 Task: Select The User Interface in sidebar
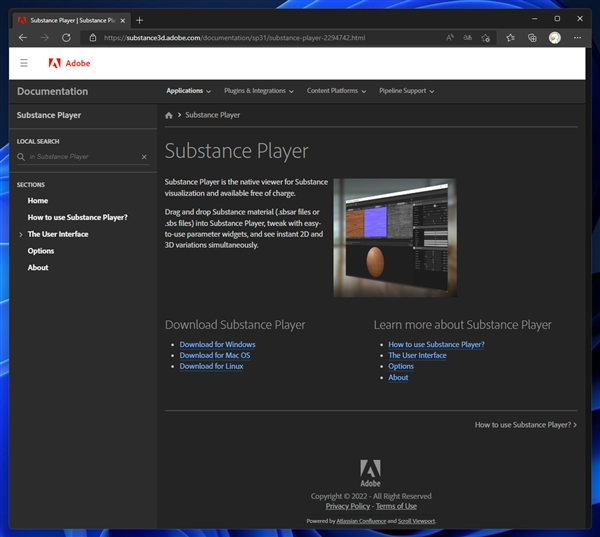(x=58, y=234)
